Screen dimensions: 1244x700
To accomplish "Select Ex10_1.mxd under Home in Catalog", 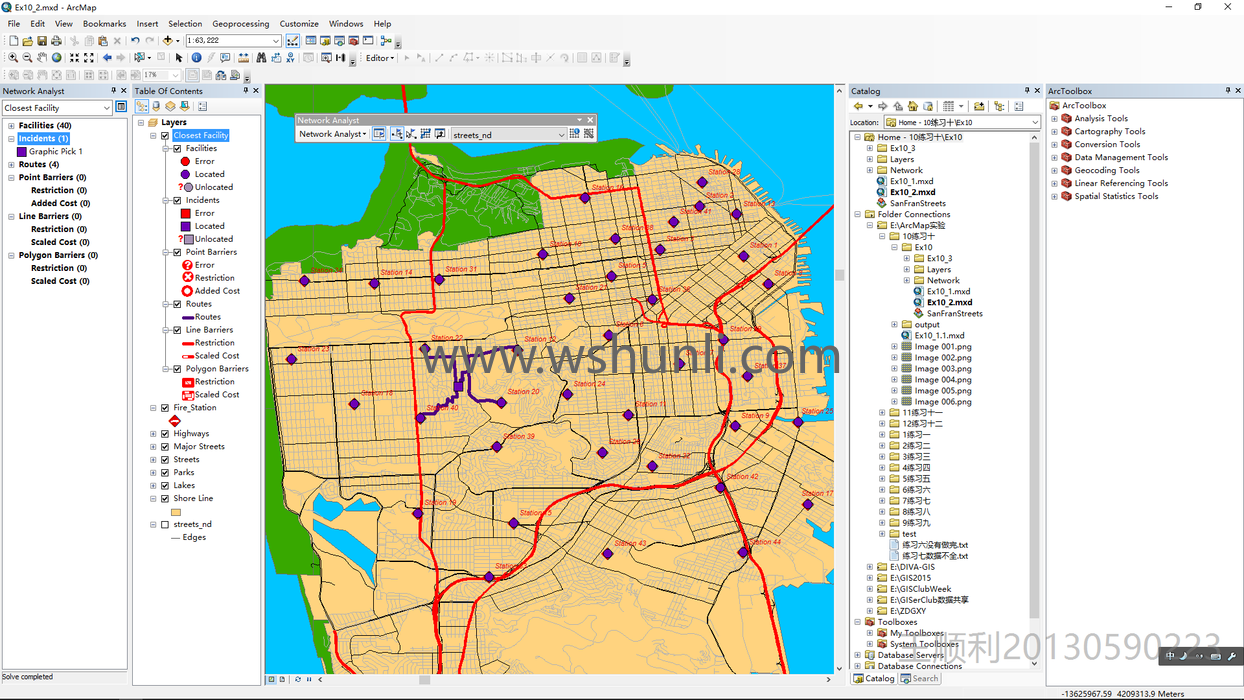I will [911, 181].
